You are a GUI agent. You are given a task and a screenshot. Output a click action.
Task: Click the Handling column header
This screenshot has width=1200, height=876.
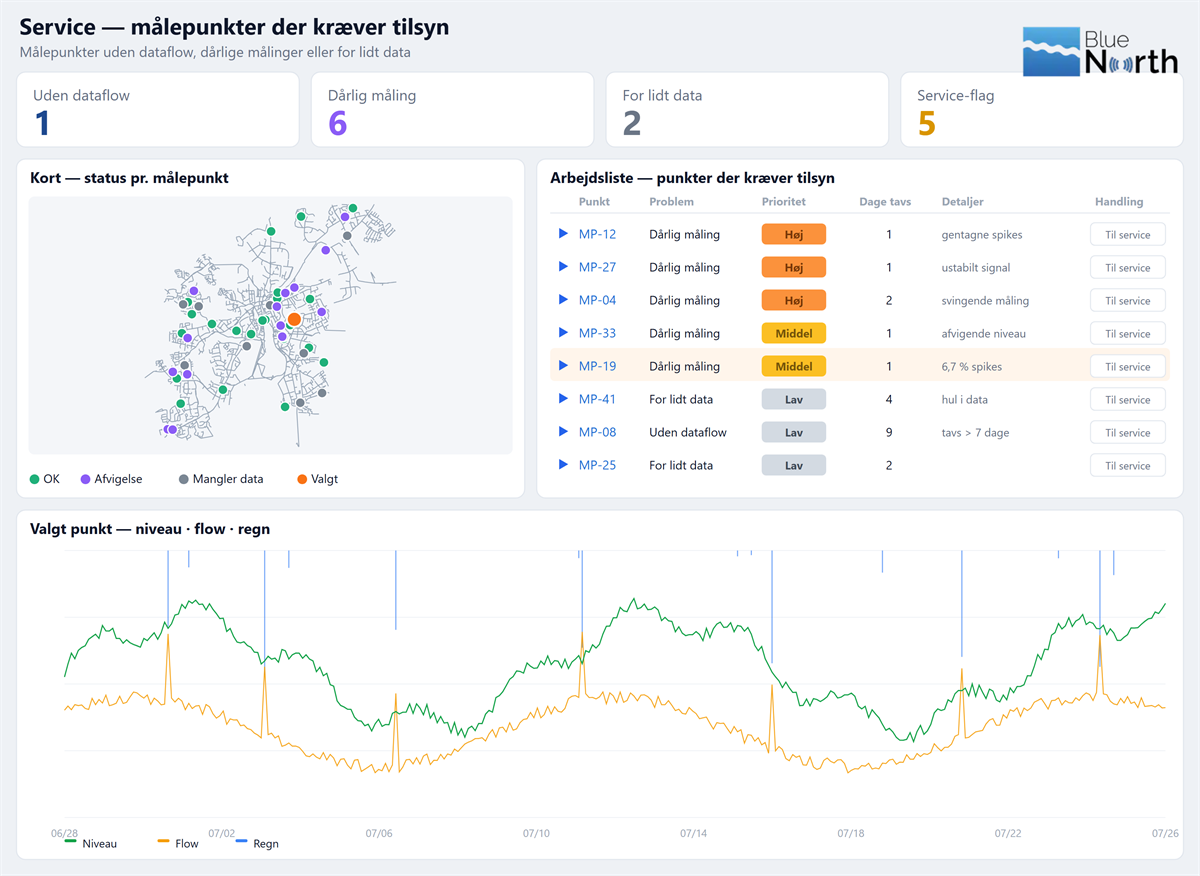(1119, 202)
